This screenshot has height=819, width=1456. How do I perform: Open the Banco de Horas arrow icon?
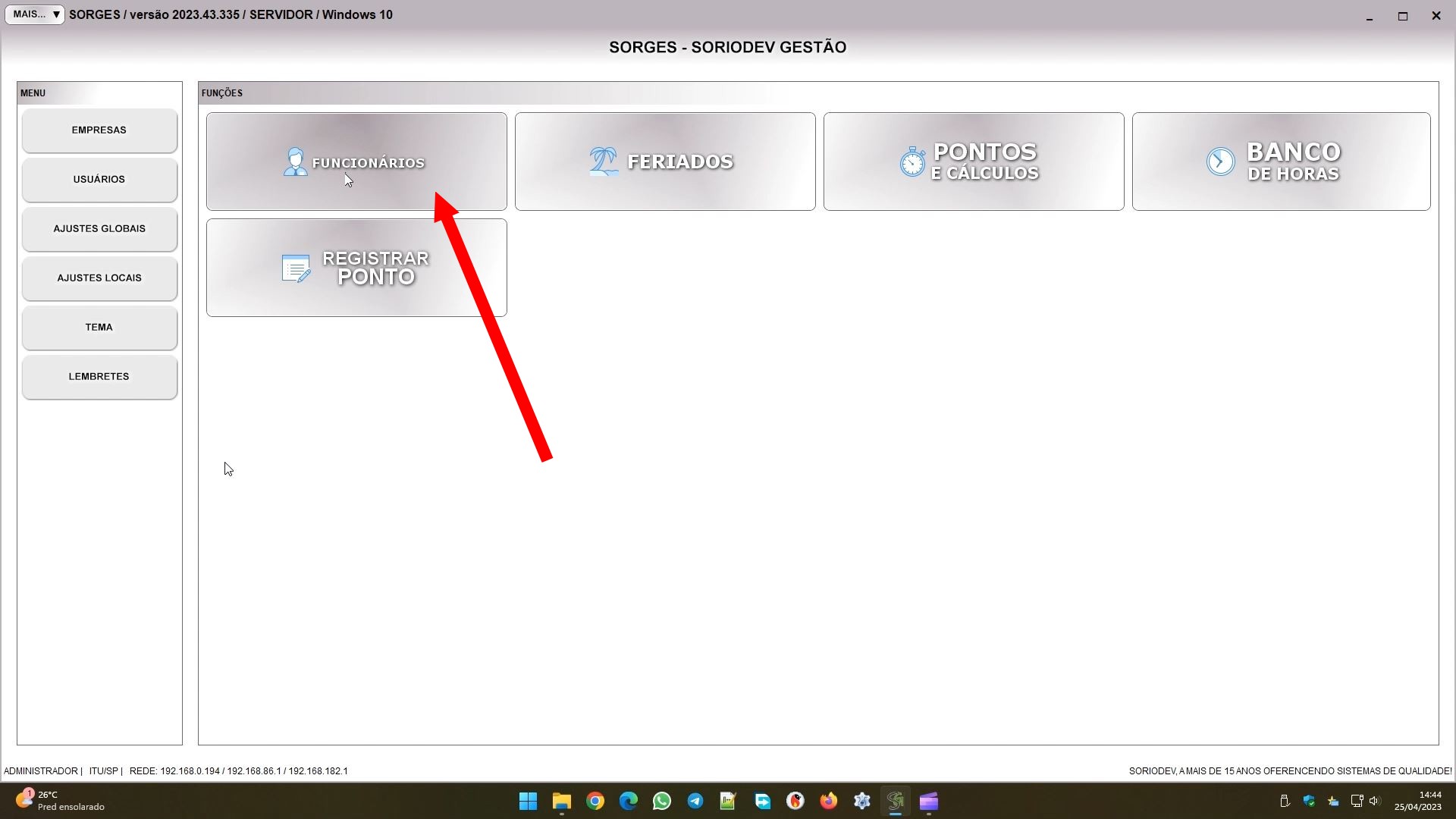pos(1220,162)
